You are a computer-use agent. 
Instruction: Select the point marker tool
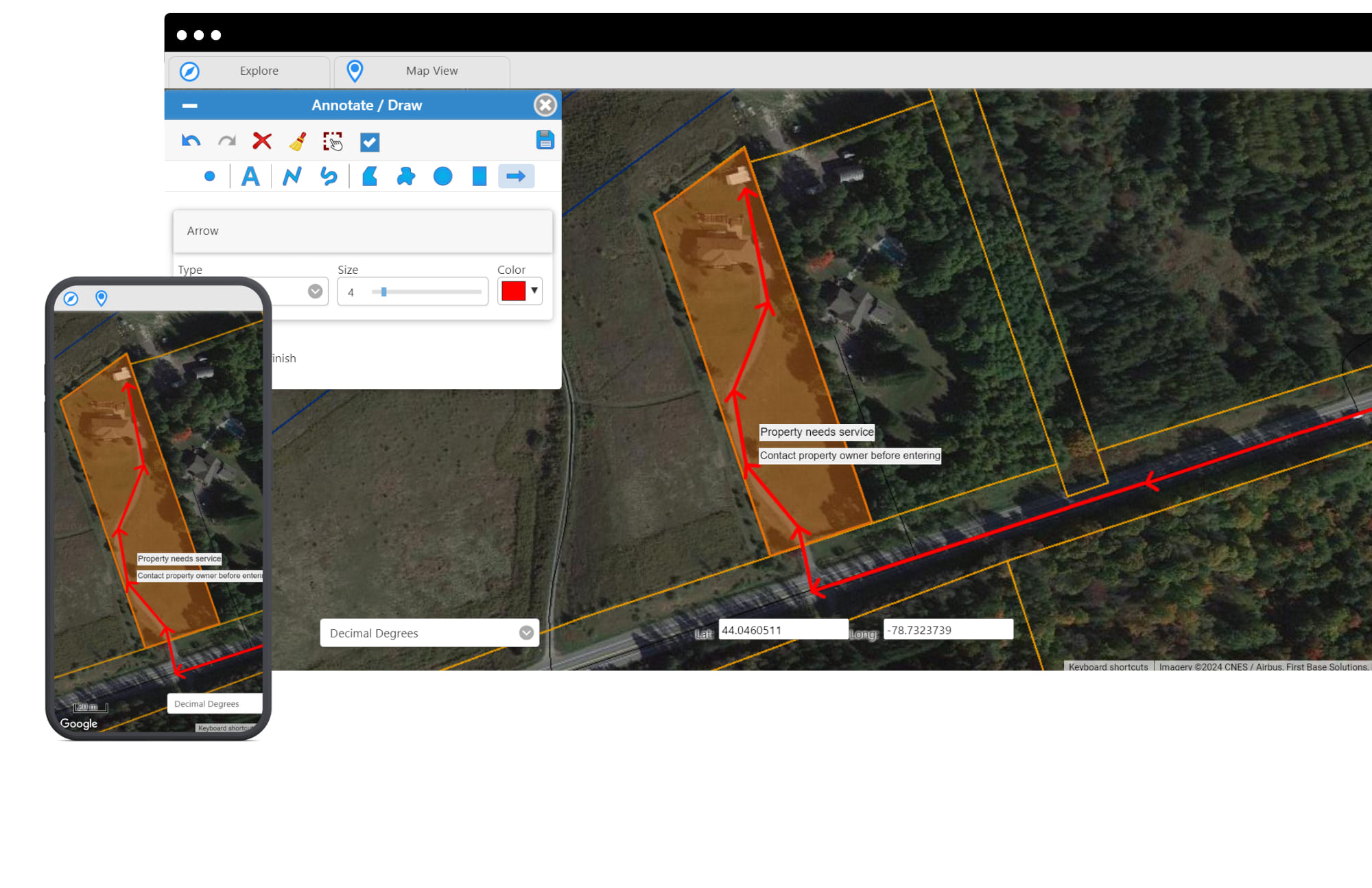tap(210, 176)
